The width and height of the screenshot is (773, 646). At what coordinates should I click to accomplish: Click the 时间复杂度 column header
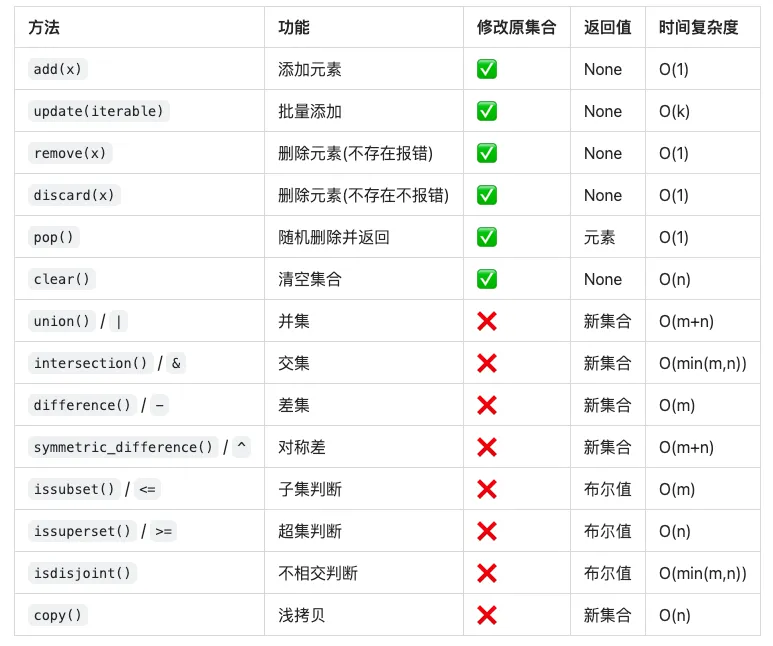coord(699,27)
